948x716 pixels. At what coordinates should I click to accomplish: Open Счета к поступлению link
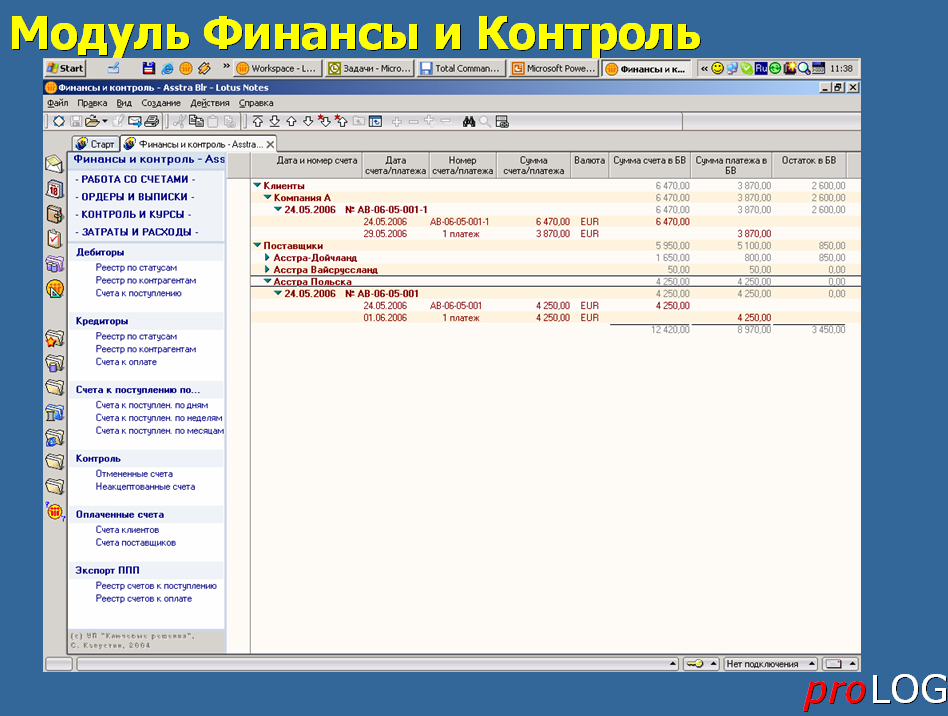point(138,293)
